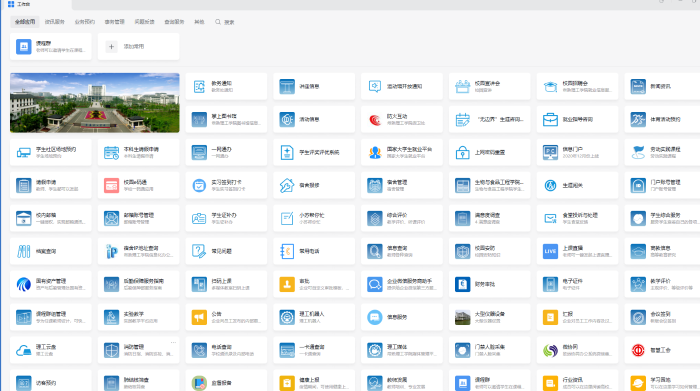Open the 上课直播 LIVE app icon
This screenshot has height=391, width=700.
coord(550,251)
